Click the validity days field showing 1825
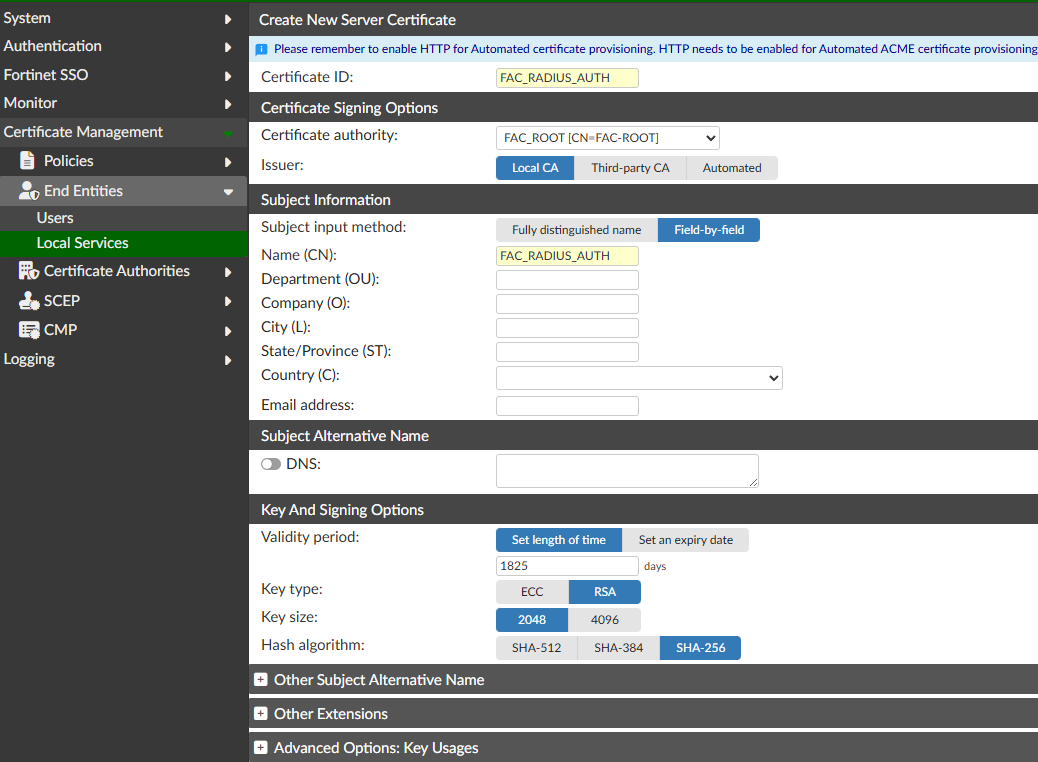This screenshot has width=1038, height=762. coord(567,565)
